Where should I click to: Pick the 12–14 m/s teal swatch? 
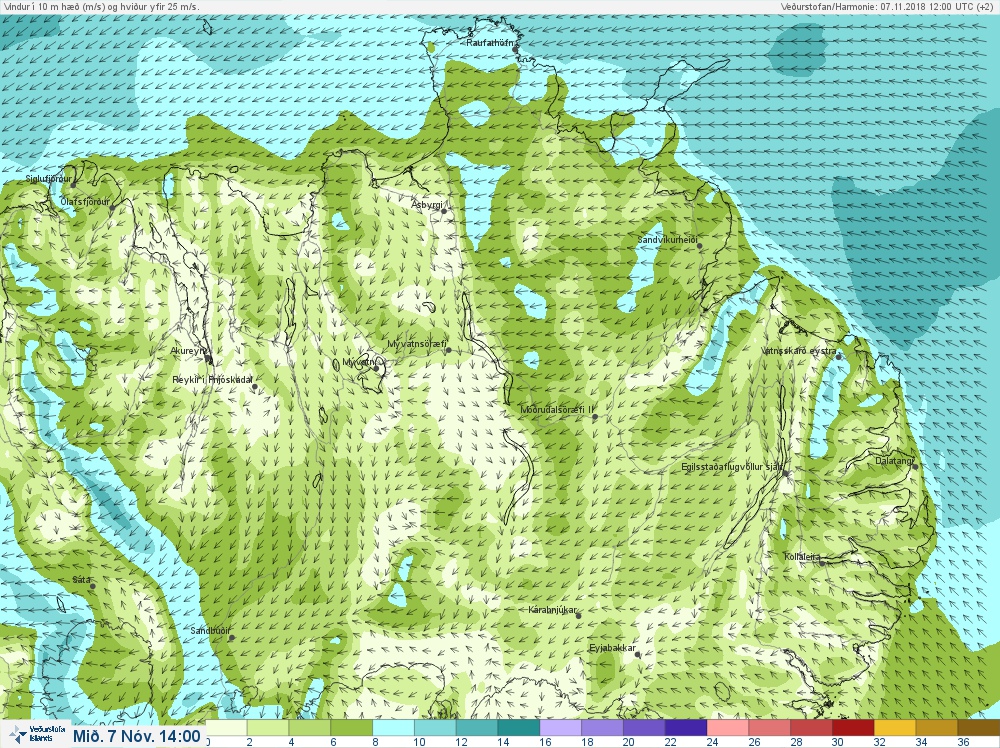pos(477,728)
